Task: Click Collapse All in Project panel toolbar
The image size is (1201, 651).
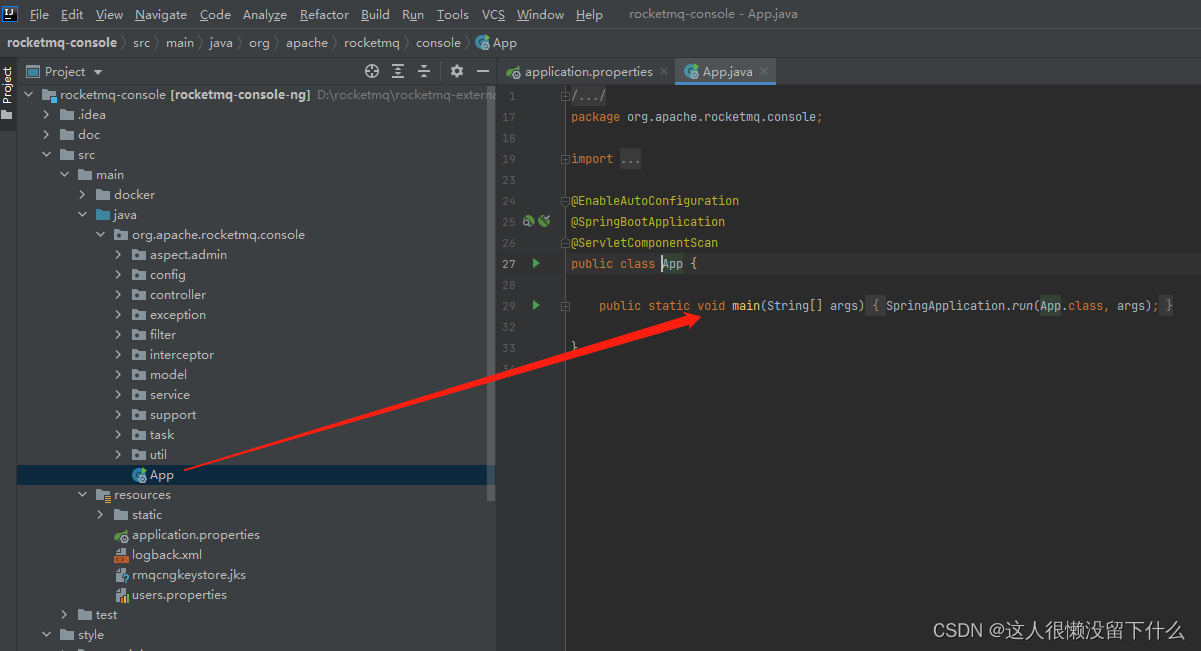Action: click(424, 71)
